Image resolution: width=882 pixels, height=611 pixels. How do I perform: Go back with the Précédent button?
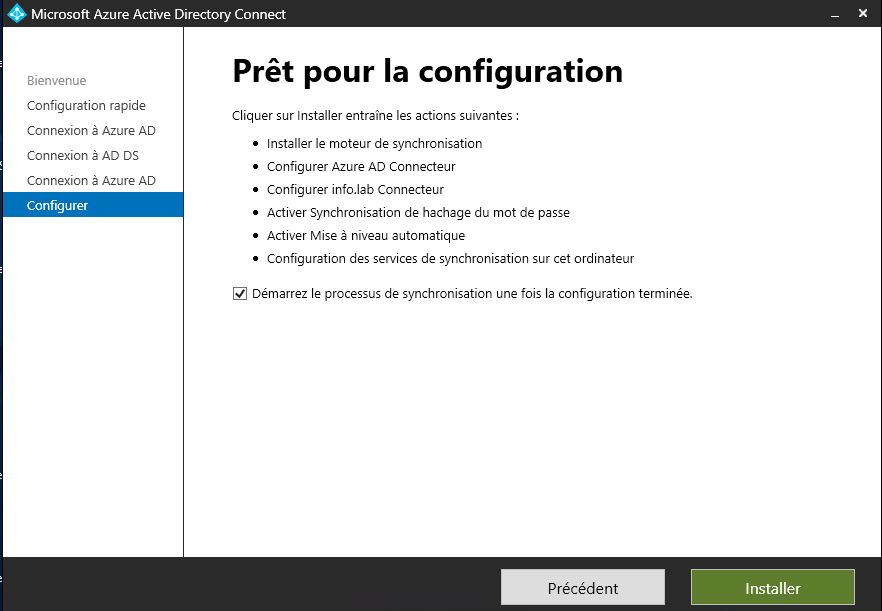[x=583, y=588]
